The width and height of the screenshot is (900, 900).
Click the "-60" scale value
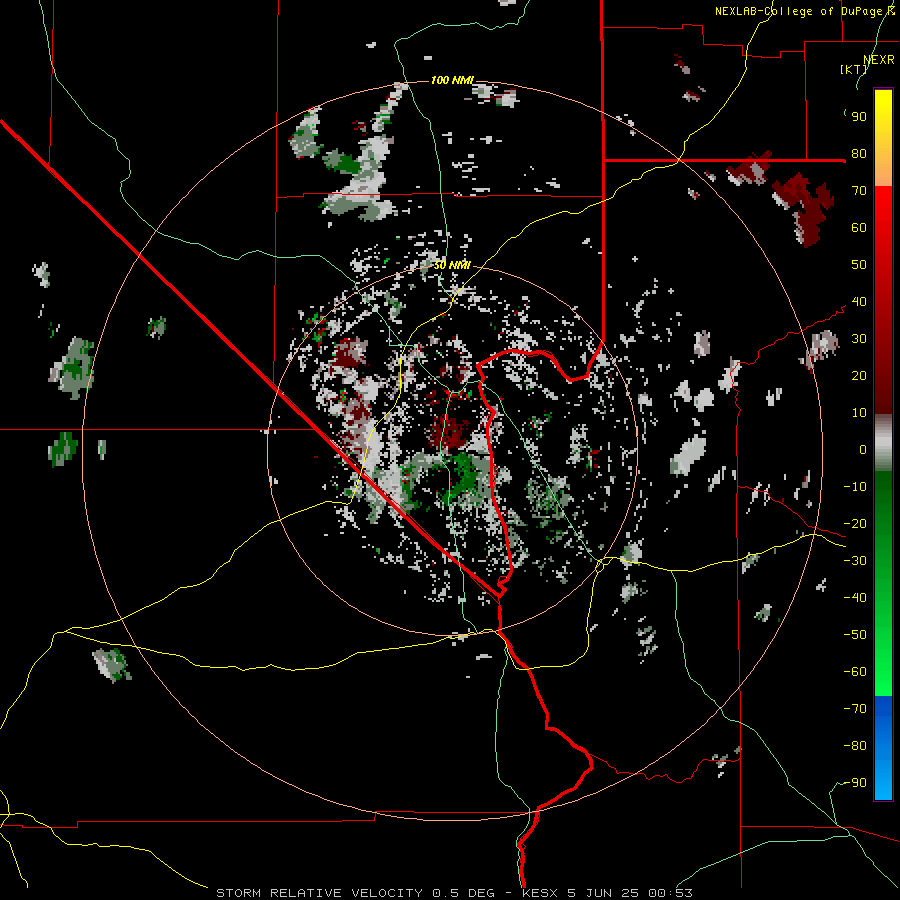click(x=855, y=672)
